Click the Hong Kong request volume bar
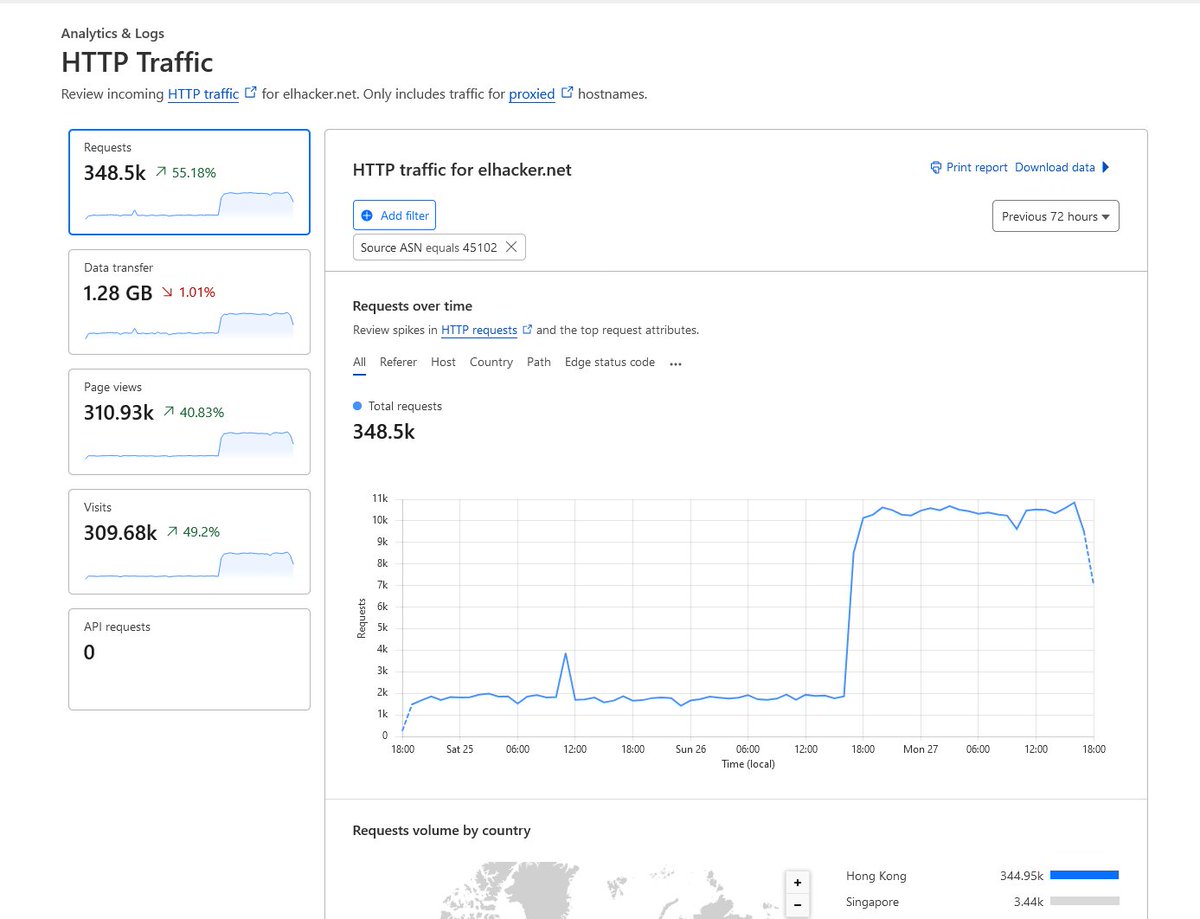 click(x=1085, y=874)
